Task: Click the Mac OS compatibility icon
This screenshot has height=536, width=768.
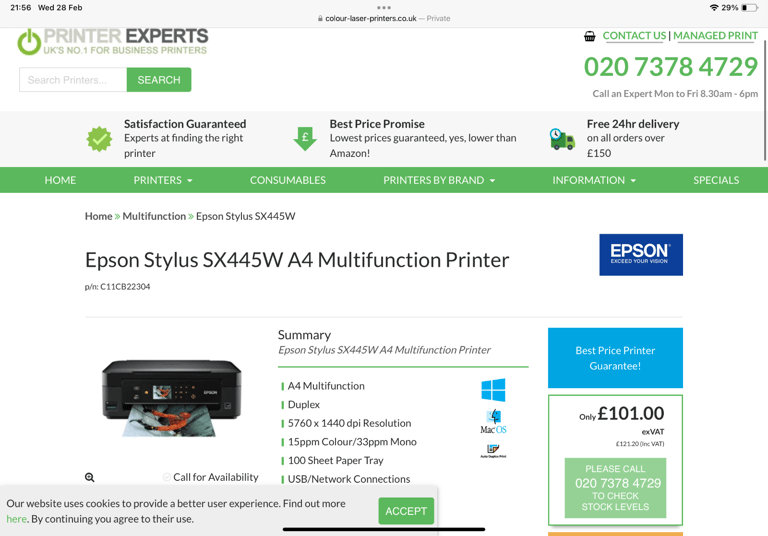Action: pos(493,422)
